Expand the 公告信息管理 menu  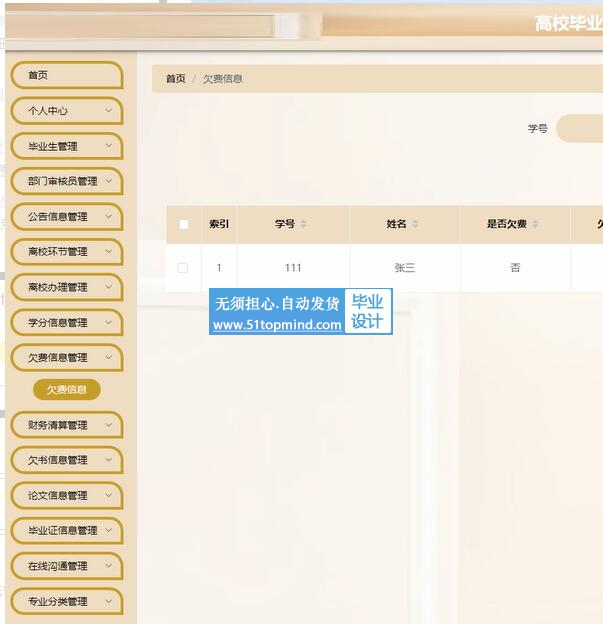pyautogui.click(x=65, y=216)
